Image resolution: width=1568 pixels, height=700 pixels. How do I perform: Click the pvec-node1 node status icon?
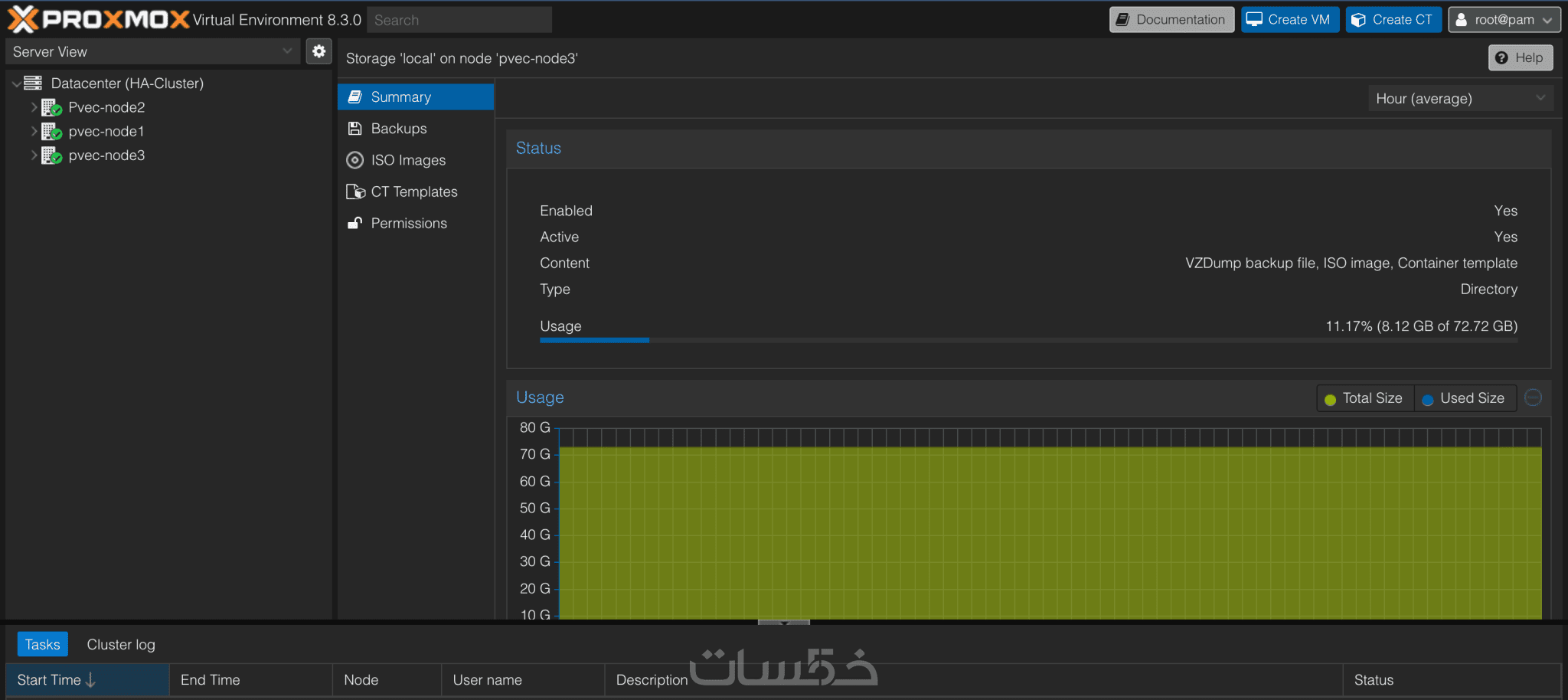pyautogui.click(x=51, y=131)
